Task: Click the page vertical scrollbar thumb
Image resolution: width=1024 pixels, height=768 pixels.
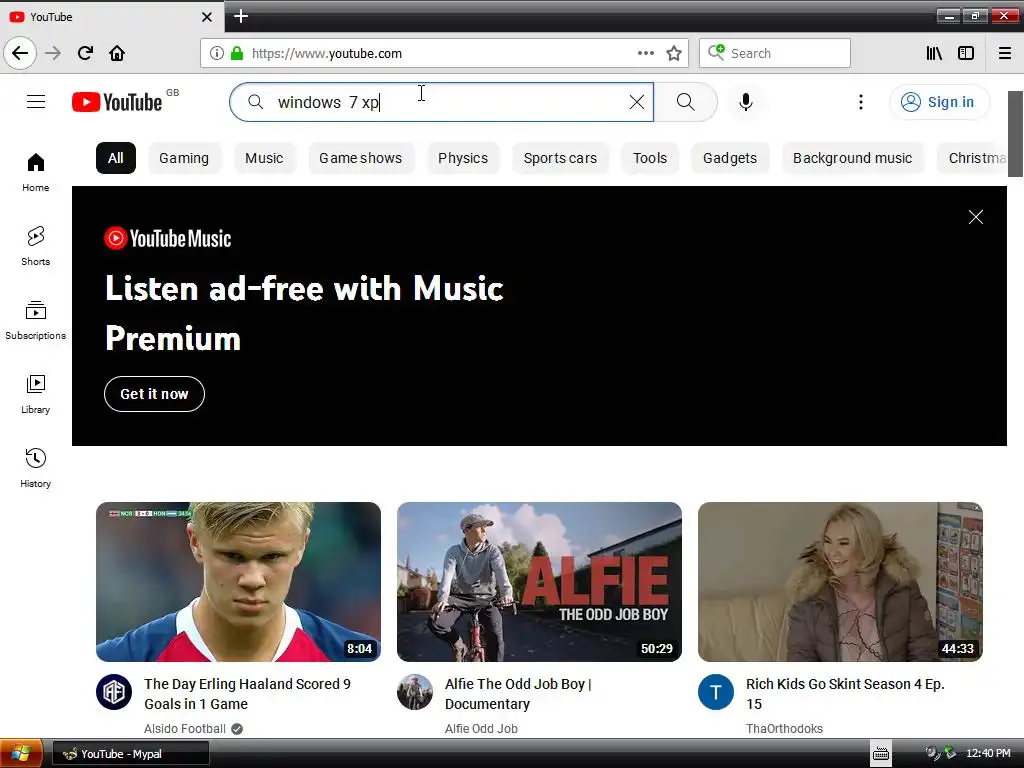Action: [1015, 134]
